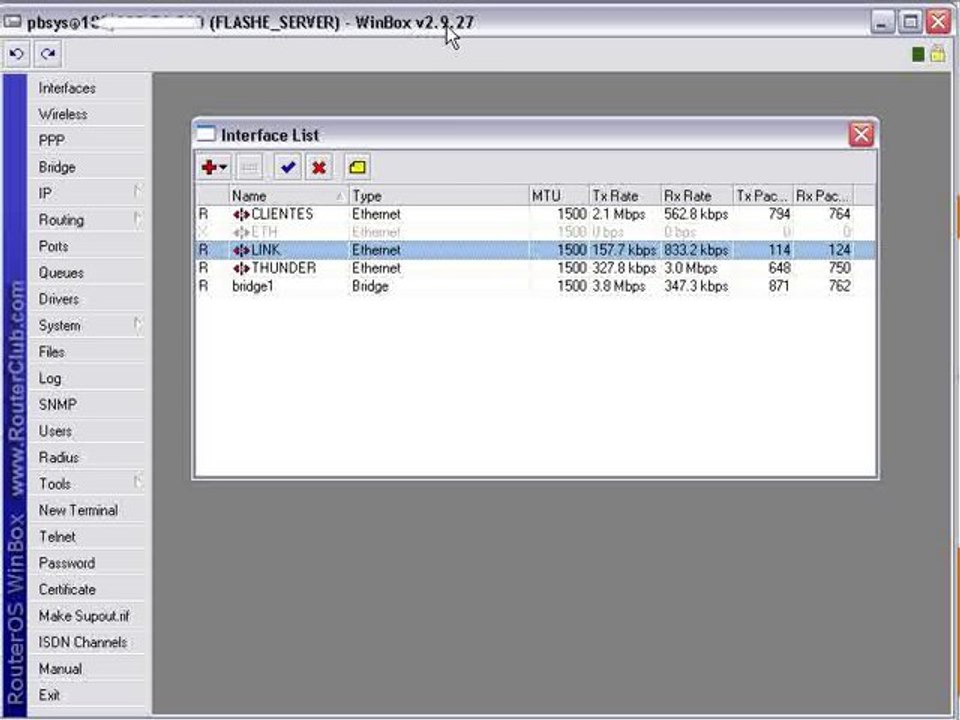The height and width of the screenshot is (720, 960).
Task: Click the CLIENTES ethernet interface icon
Action: (x=241, y=214)
